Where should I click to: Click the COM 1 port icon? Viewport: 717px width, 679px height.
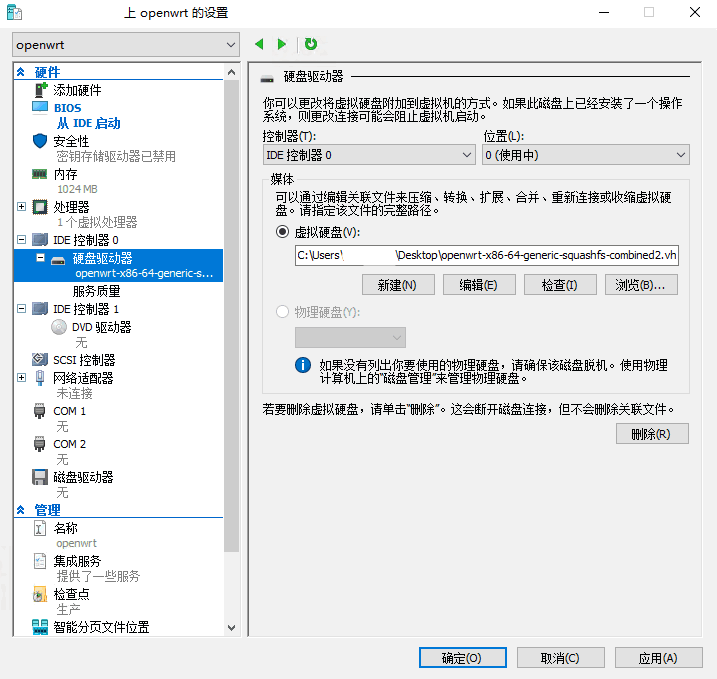click(x=39, y=411)
